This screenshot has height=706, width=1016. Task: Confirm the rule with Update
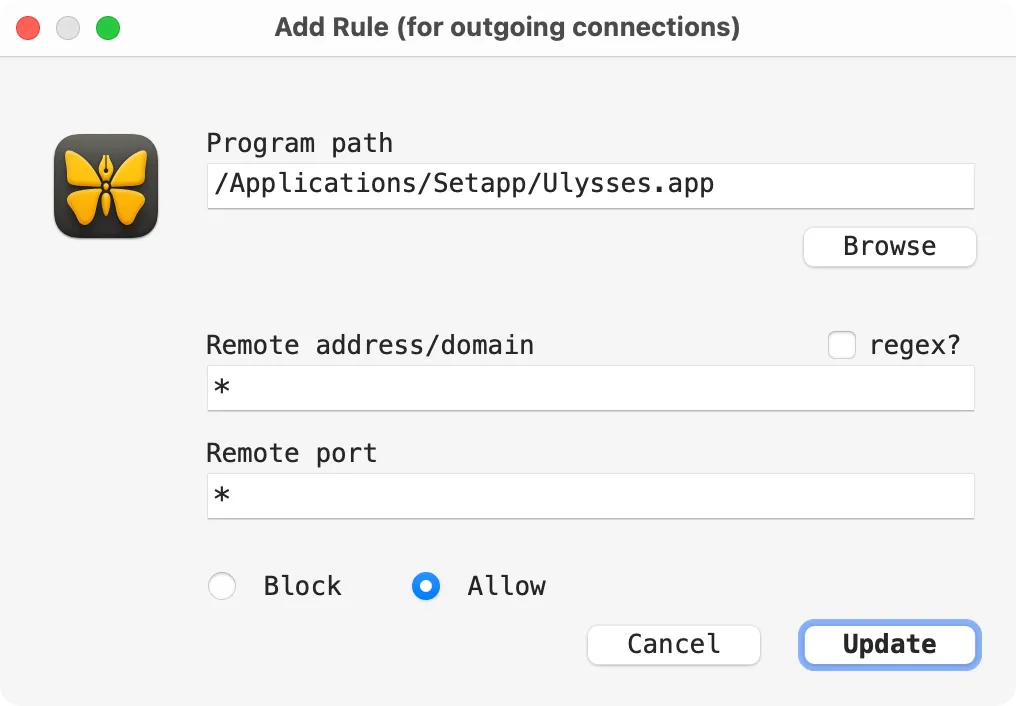(x=890, y=644)
